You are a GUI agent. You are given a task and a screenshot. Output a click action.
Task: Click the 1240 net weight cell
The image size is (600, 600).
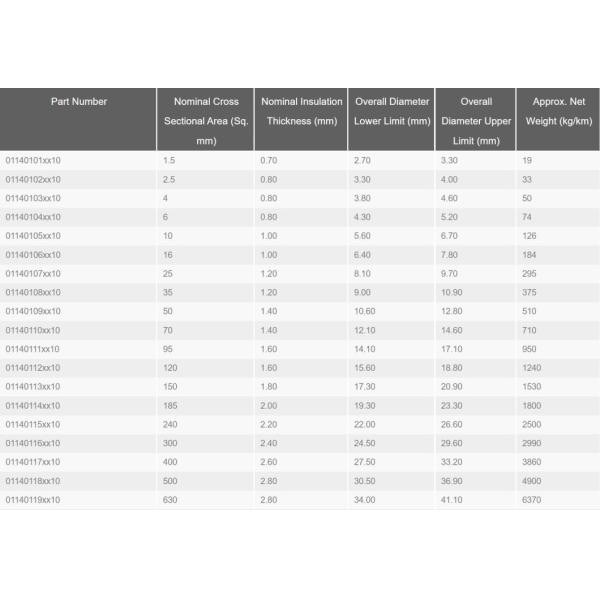534,368
